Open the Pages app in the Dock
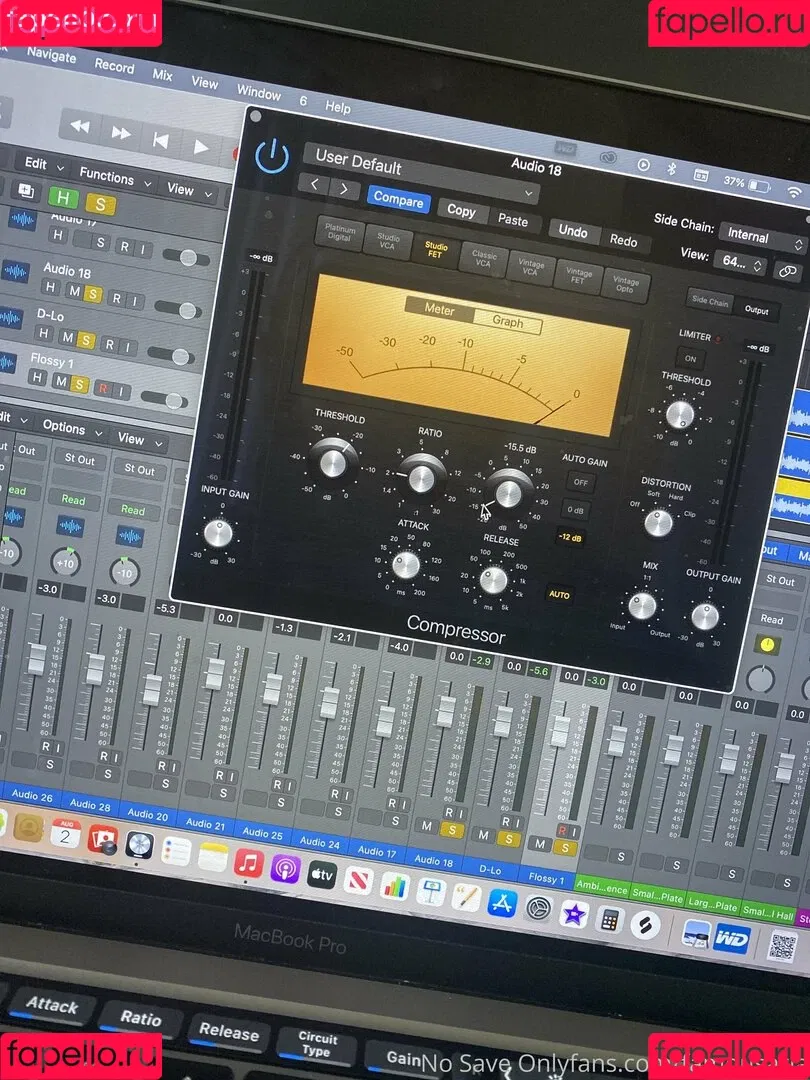 click(467, 898)
